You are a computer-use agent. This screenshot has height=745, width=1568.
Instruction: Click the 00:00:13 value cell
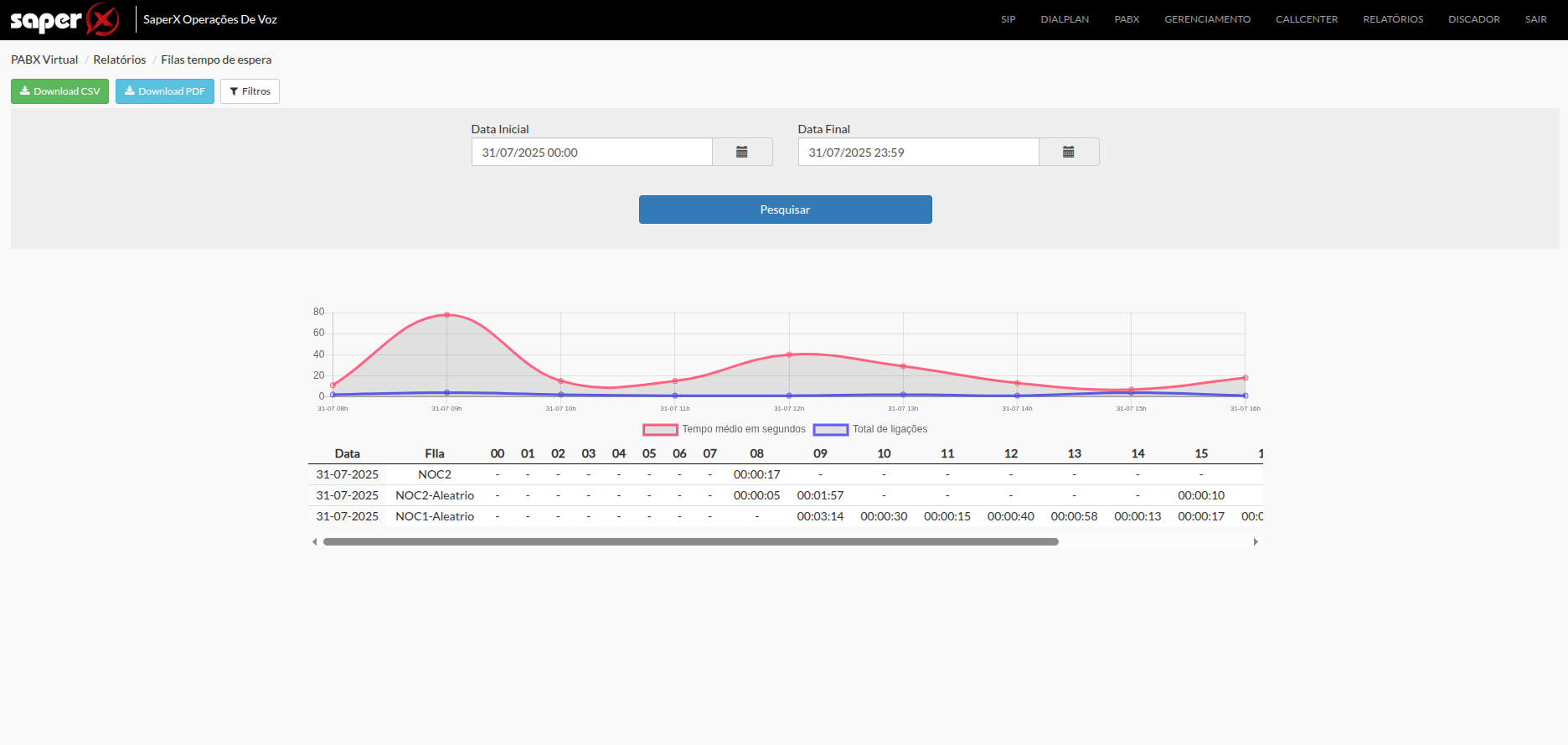[1137, 516]
